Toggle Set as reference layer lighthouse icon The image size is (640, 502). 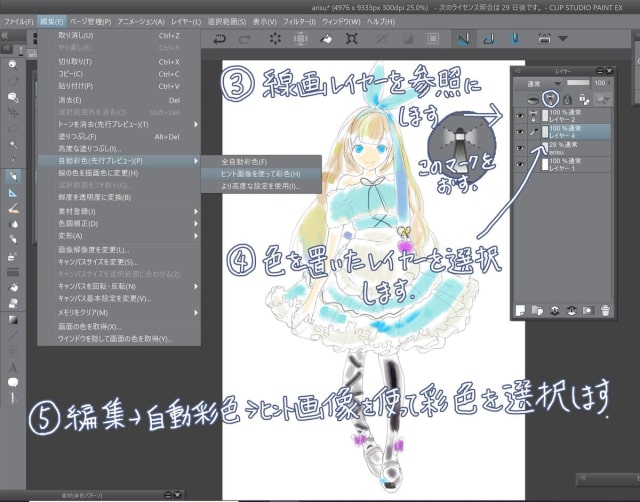550,99
